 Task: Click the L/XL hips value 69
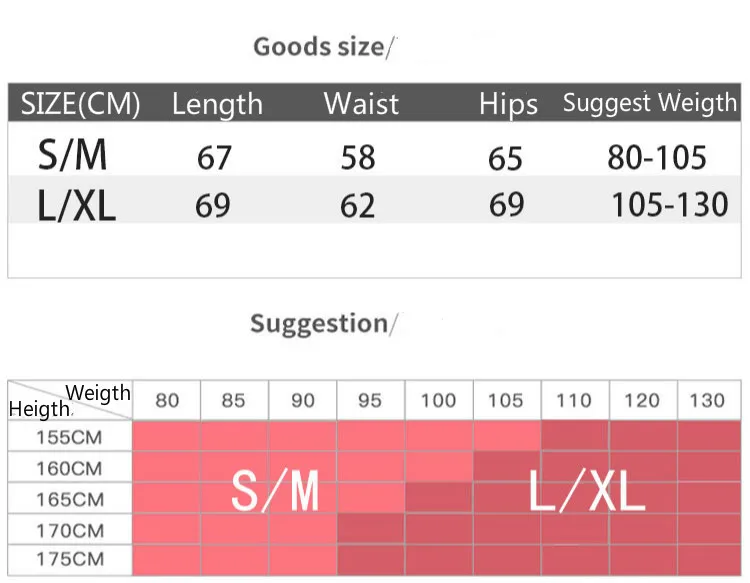507,205
